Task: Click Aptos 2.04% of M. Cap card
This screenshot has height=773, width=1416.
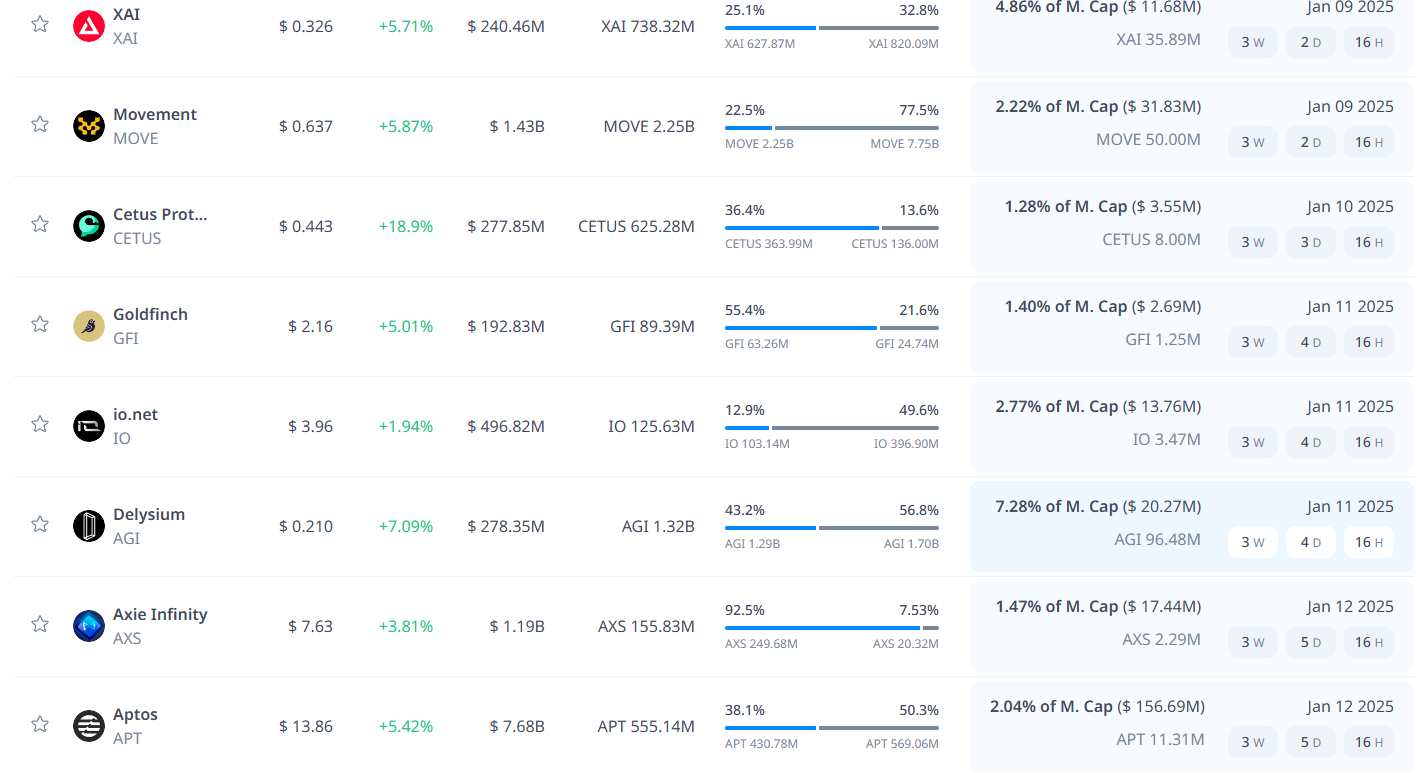Action: [1190, 726]
